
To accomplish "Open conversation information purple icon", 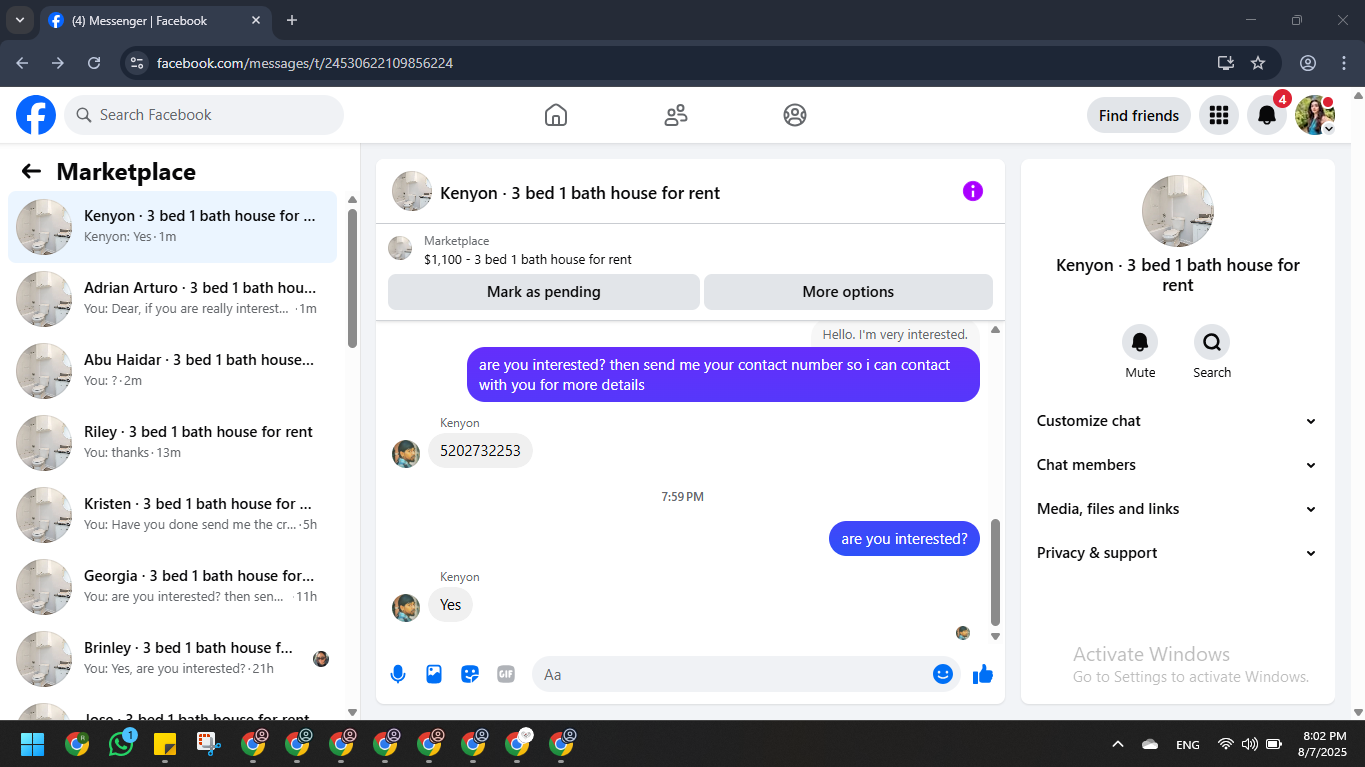I will pos(973,191).
